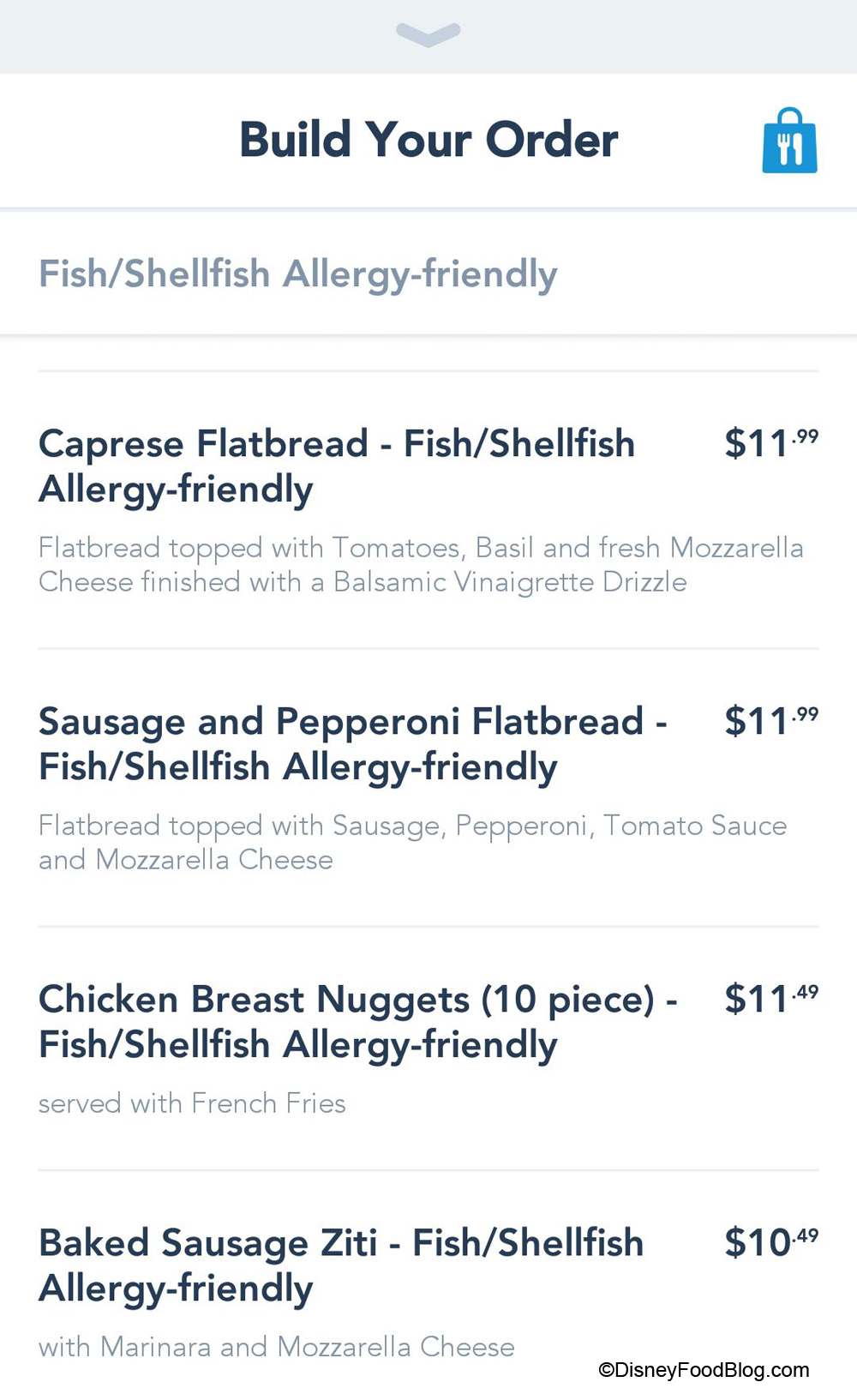Tap the Caprese Flatbread $11.99 price
Screen dimensions: 857x1400
(770, 443)
